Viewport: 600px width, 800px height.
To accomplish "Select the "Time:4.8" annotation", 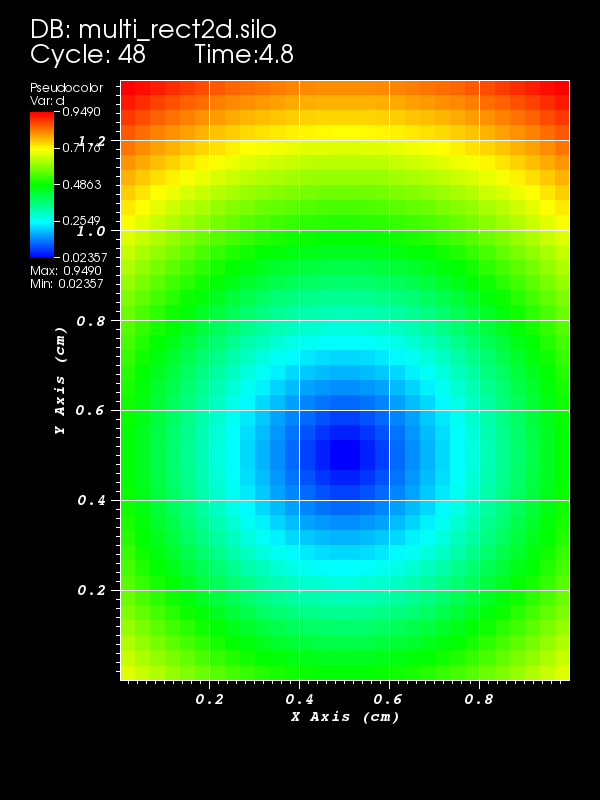I will pos(243,54).
